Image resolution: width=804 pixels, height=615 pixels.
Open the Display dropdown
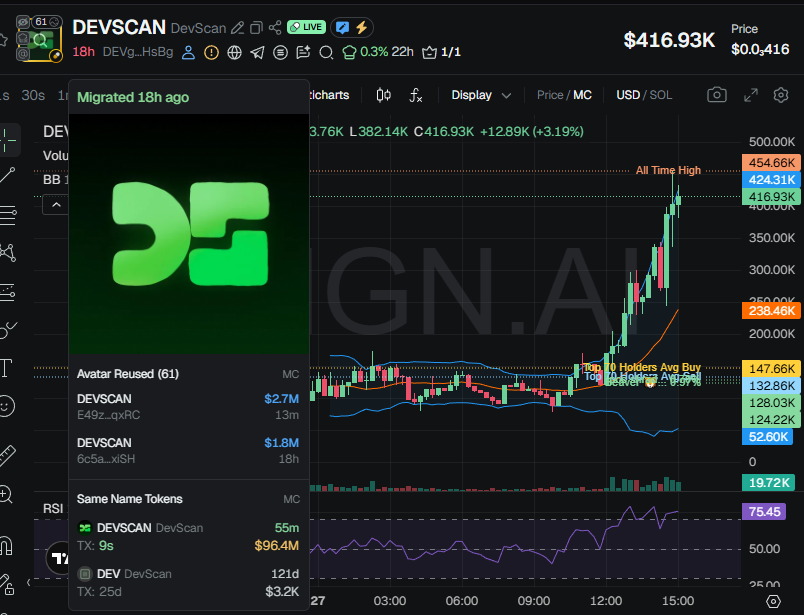point(481,95)
